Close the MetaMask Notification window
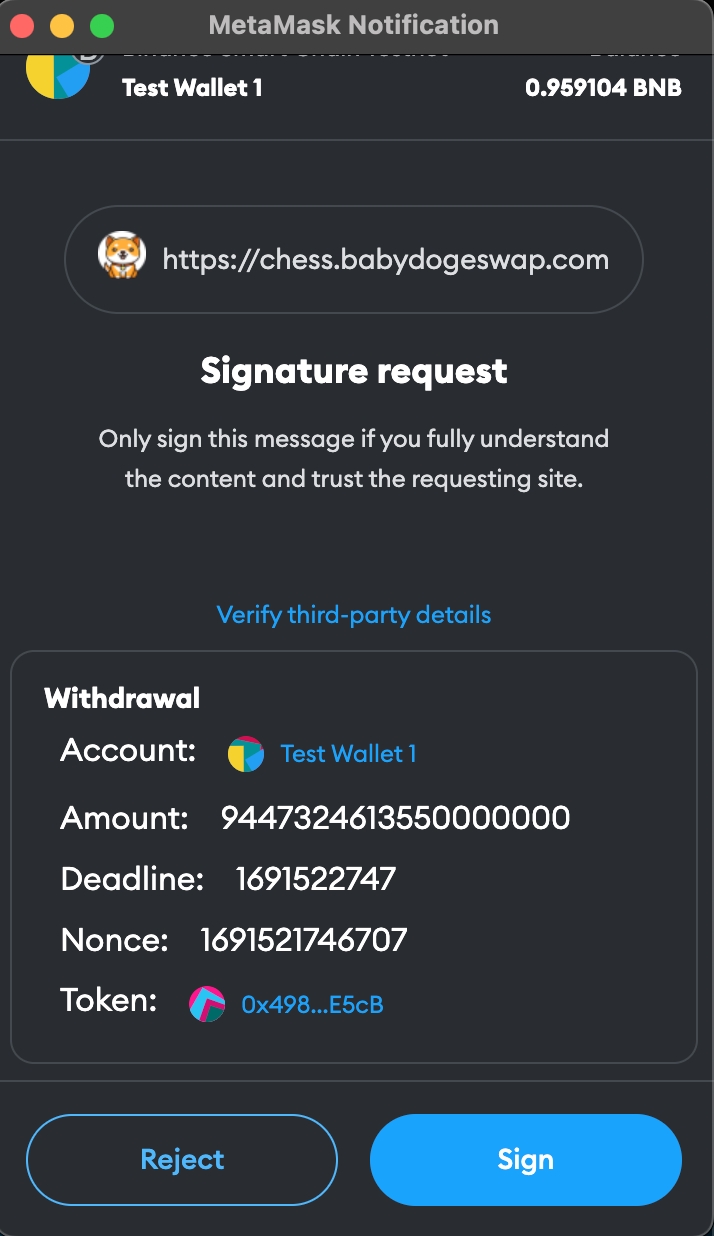 point(22,25)
